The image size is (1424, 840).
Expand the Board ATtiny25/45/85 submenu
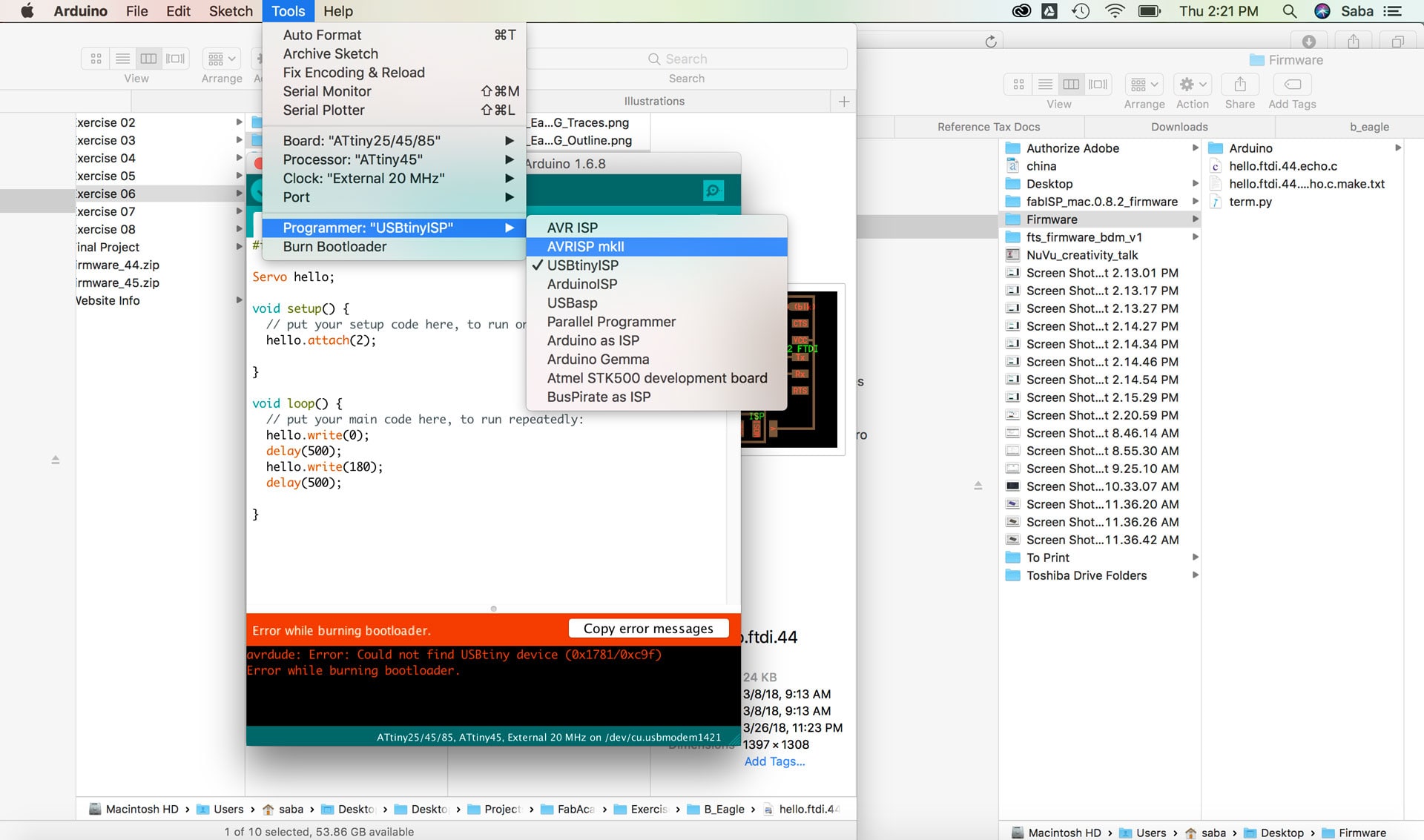394,141
